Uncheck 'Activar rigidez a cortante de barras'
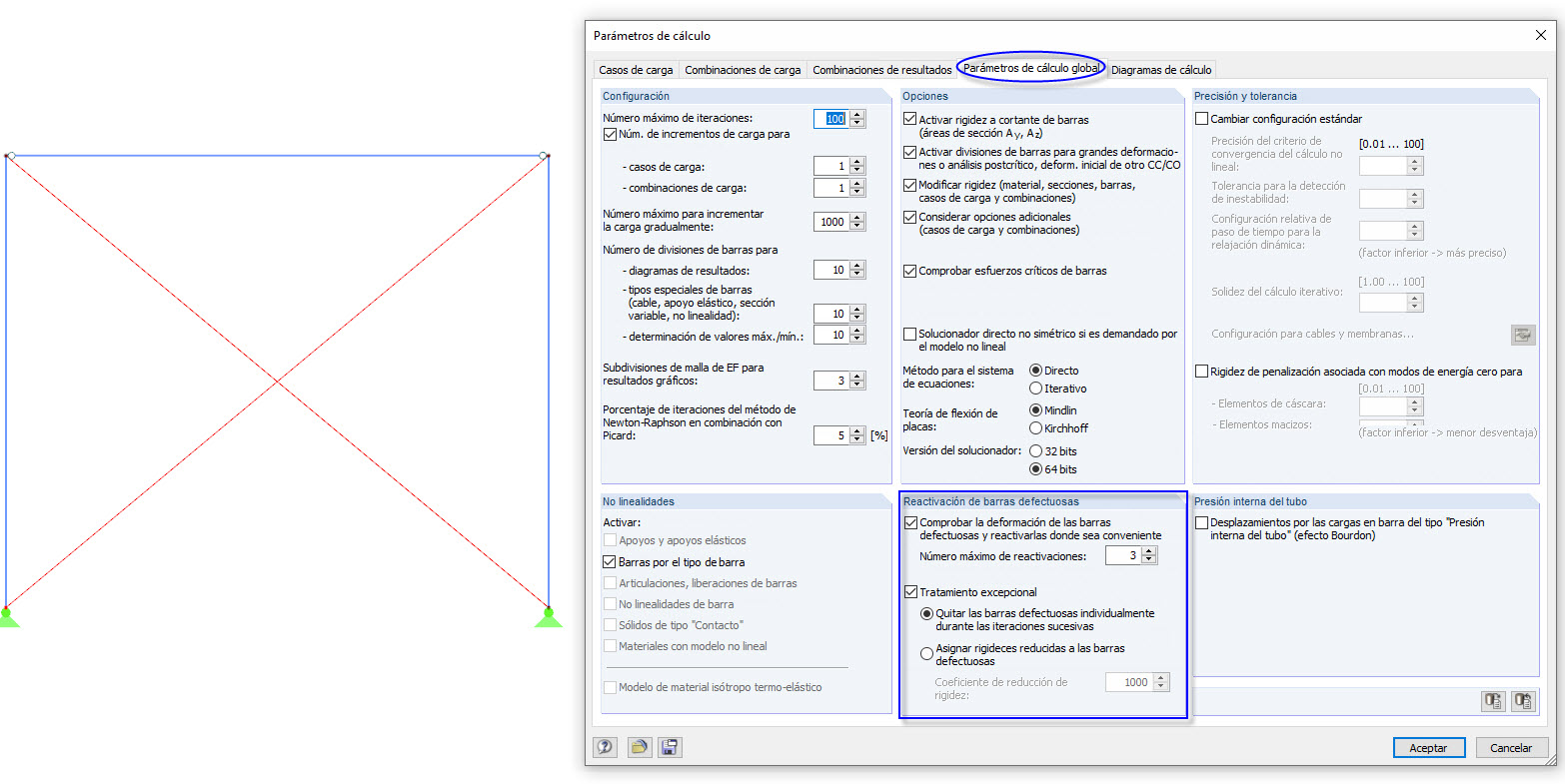This screenshot has width=1565, height=784. (909, 120)
